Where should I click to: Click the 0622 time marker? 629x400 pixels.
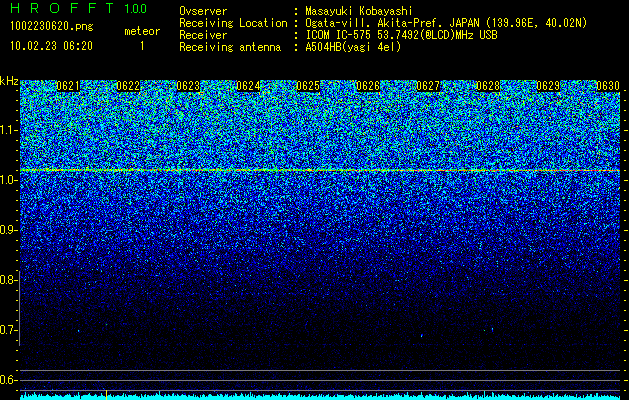128,86
